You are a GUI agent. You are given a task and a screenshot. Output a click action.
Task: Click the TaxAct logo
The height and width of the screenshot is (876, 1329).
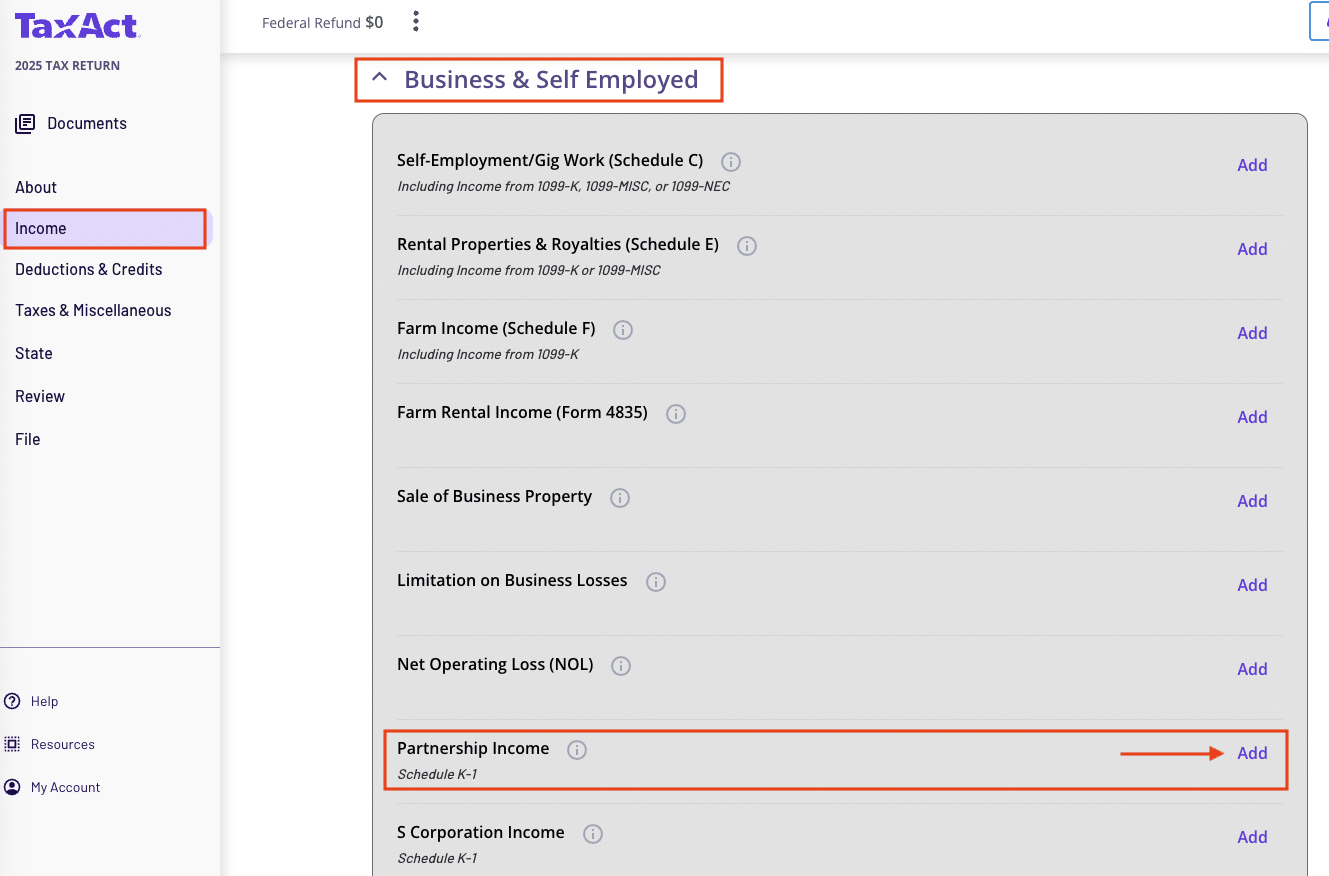(x=77, y=26)
